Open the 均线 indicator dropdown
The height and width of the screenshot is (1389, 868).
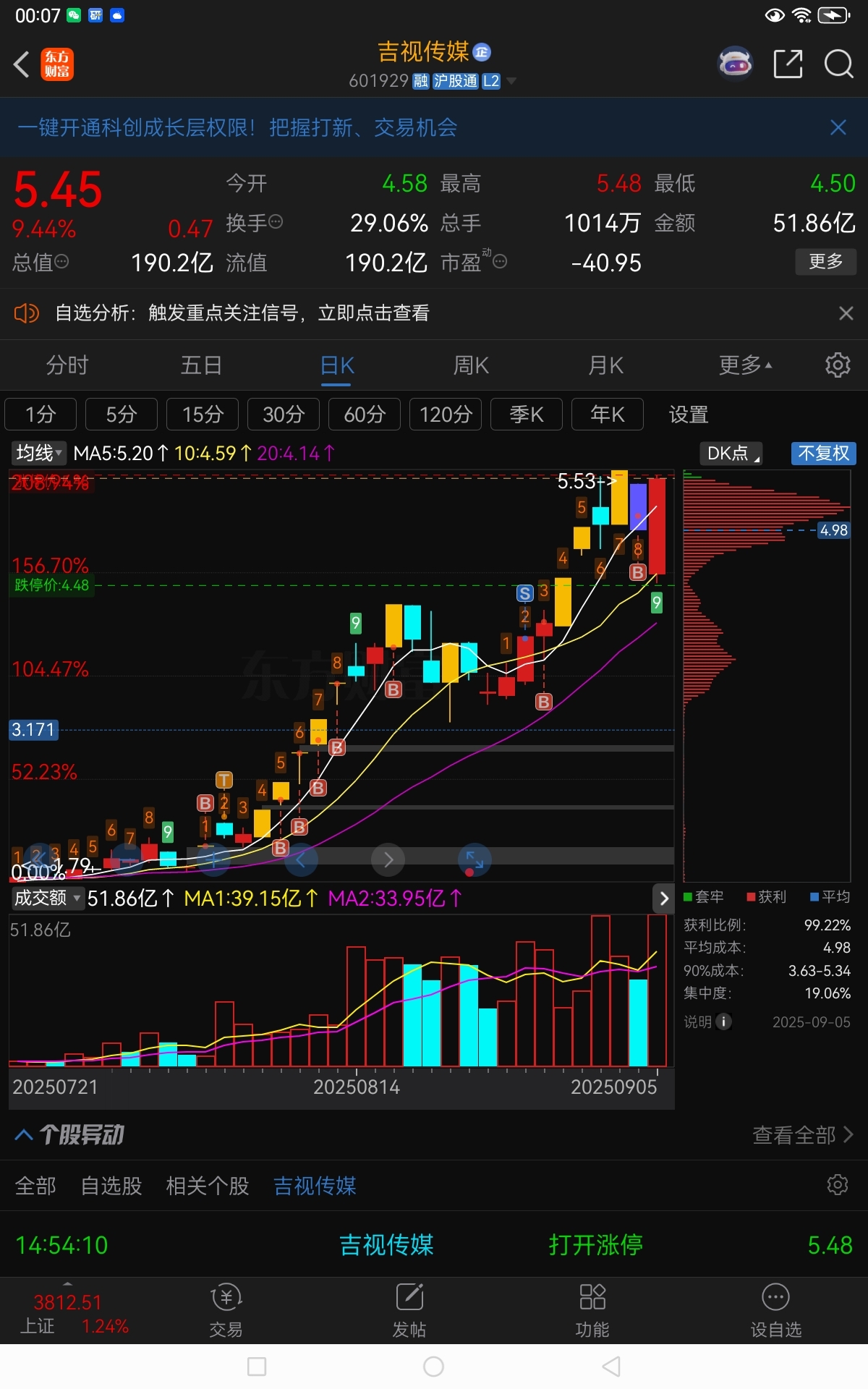pyautogui.click(x=39, y=454)
